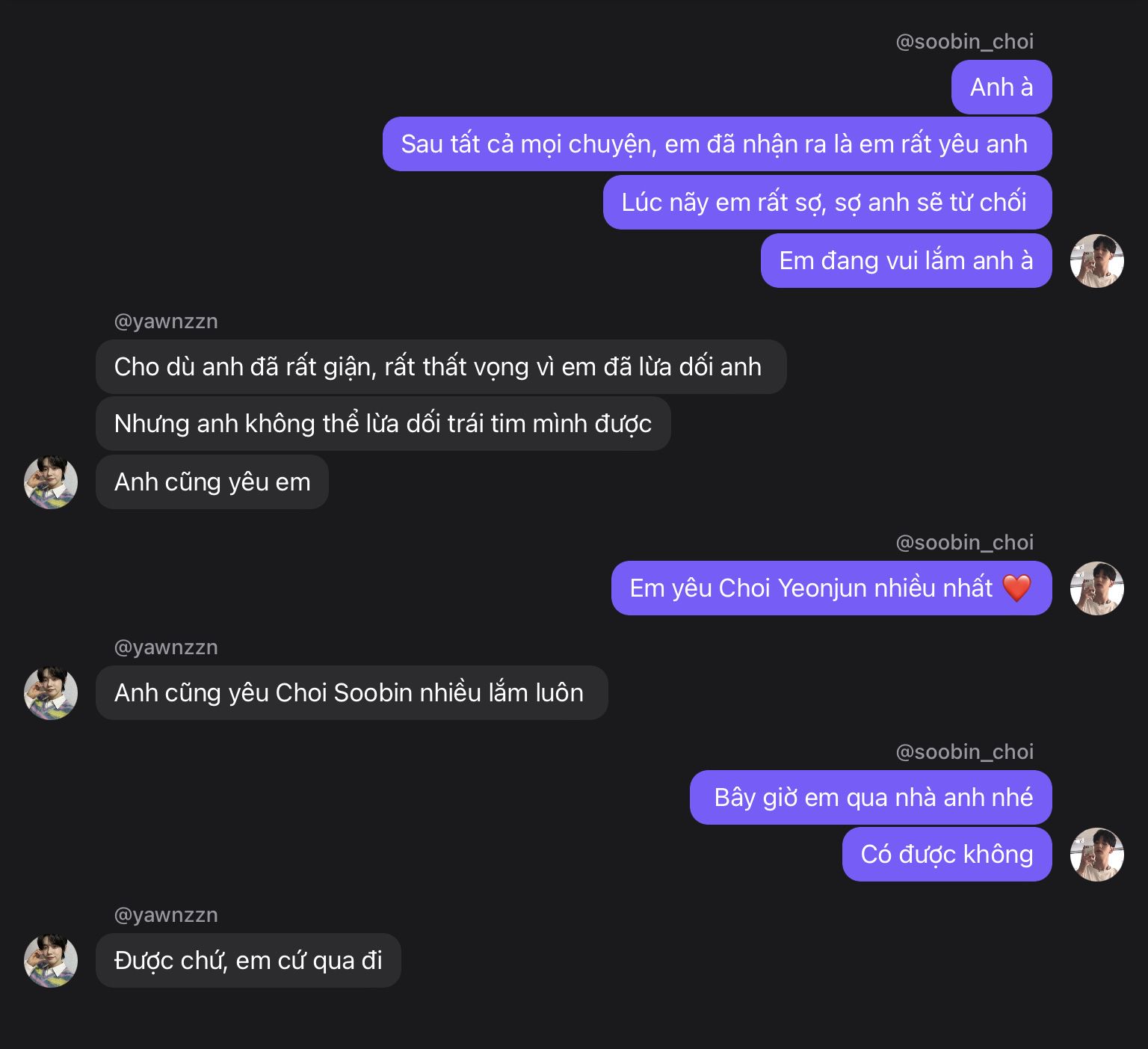The height and width of the screenshot is (1049, 1148).
Task: Click the "Có được không" bubble
Action: pyautogui.click(x=947, y=855)
